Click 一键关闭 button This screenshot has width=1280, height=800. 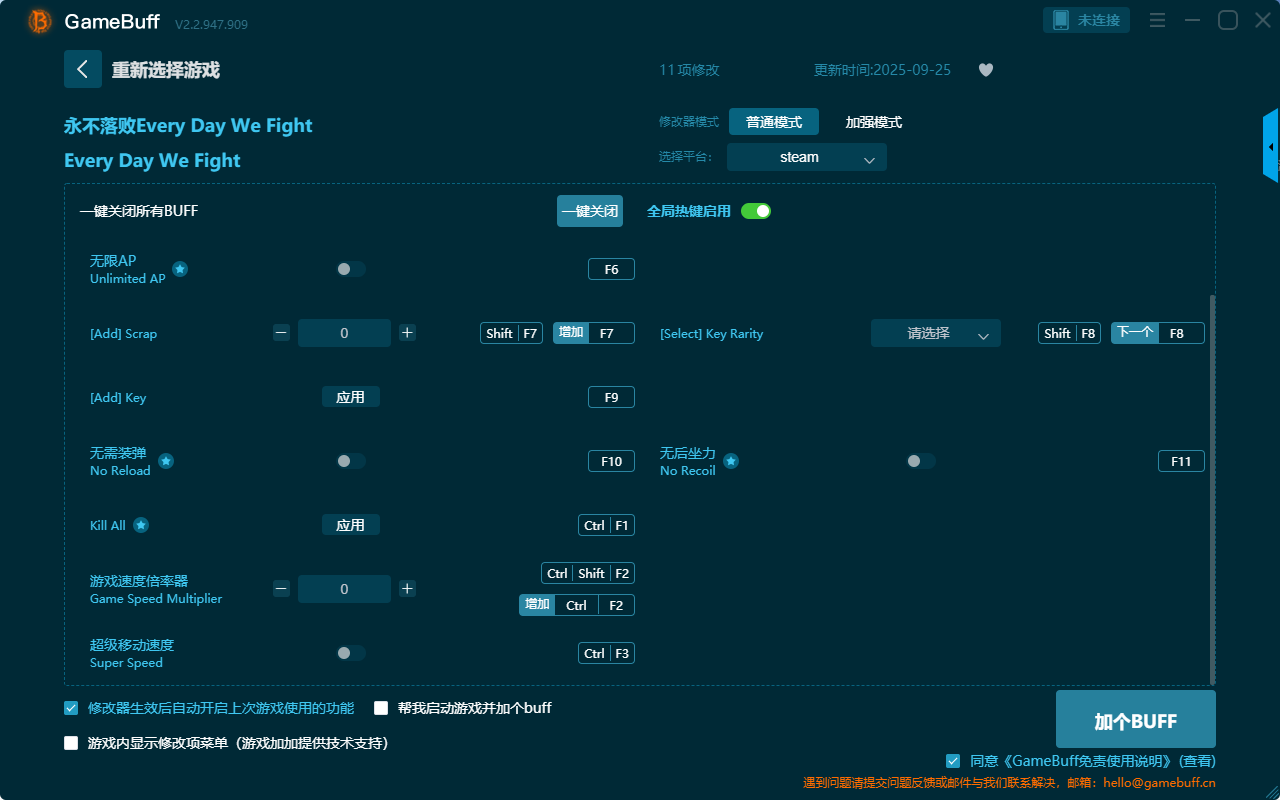coord(590,211)
